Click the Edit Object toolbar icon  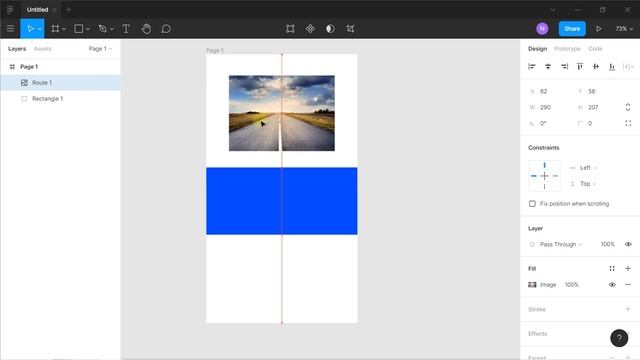290,29
